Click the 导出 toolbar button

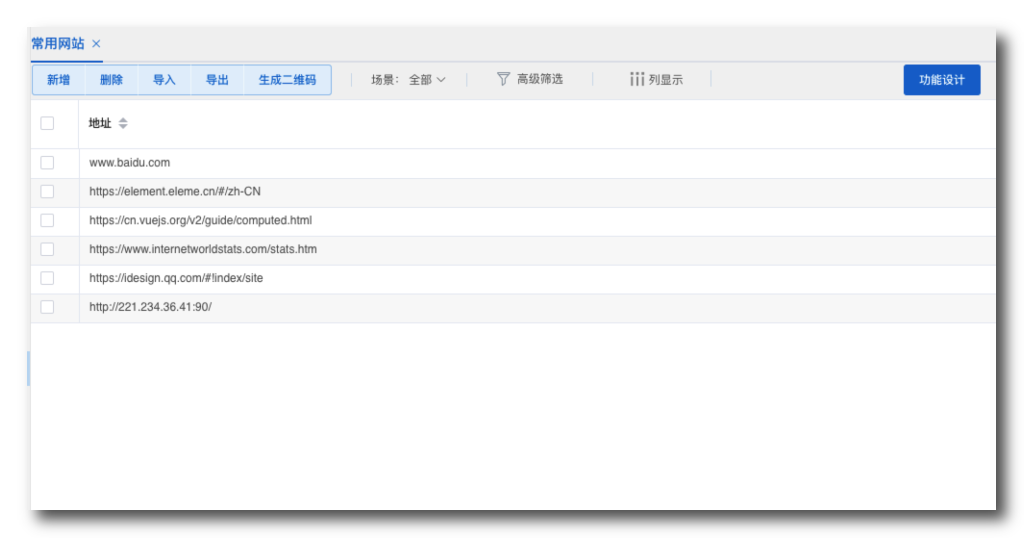217,80
